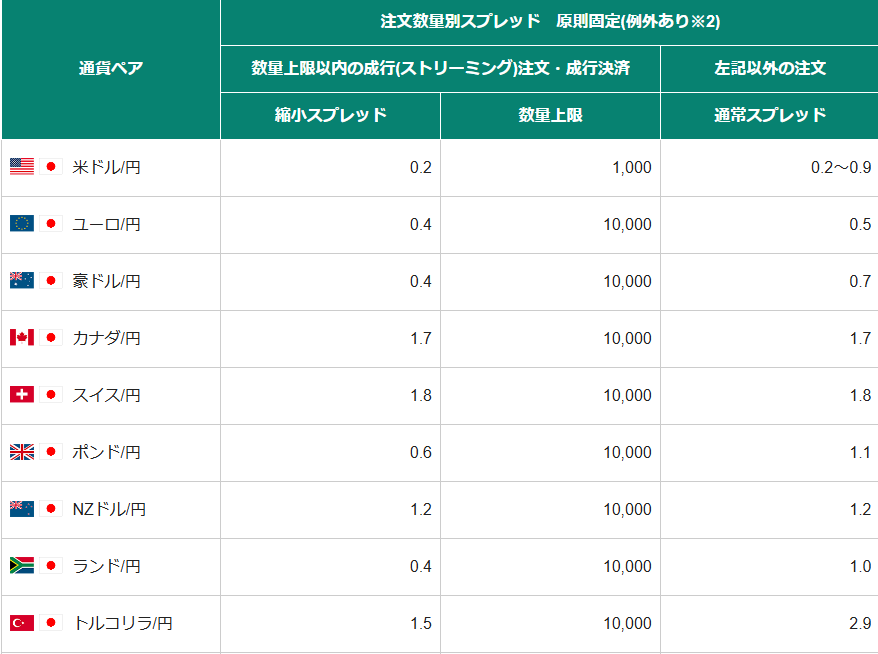The image size is (878, 654).
Task: Click the 通貨ペア column header
Action: coord(111,69)
